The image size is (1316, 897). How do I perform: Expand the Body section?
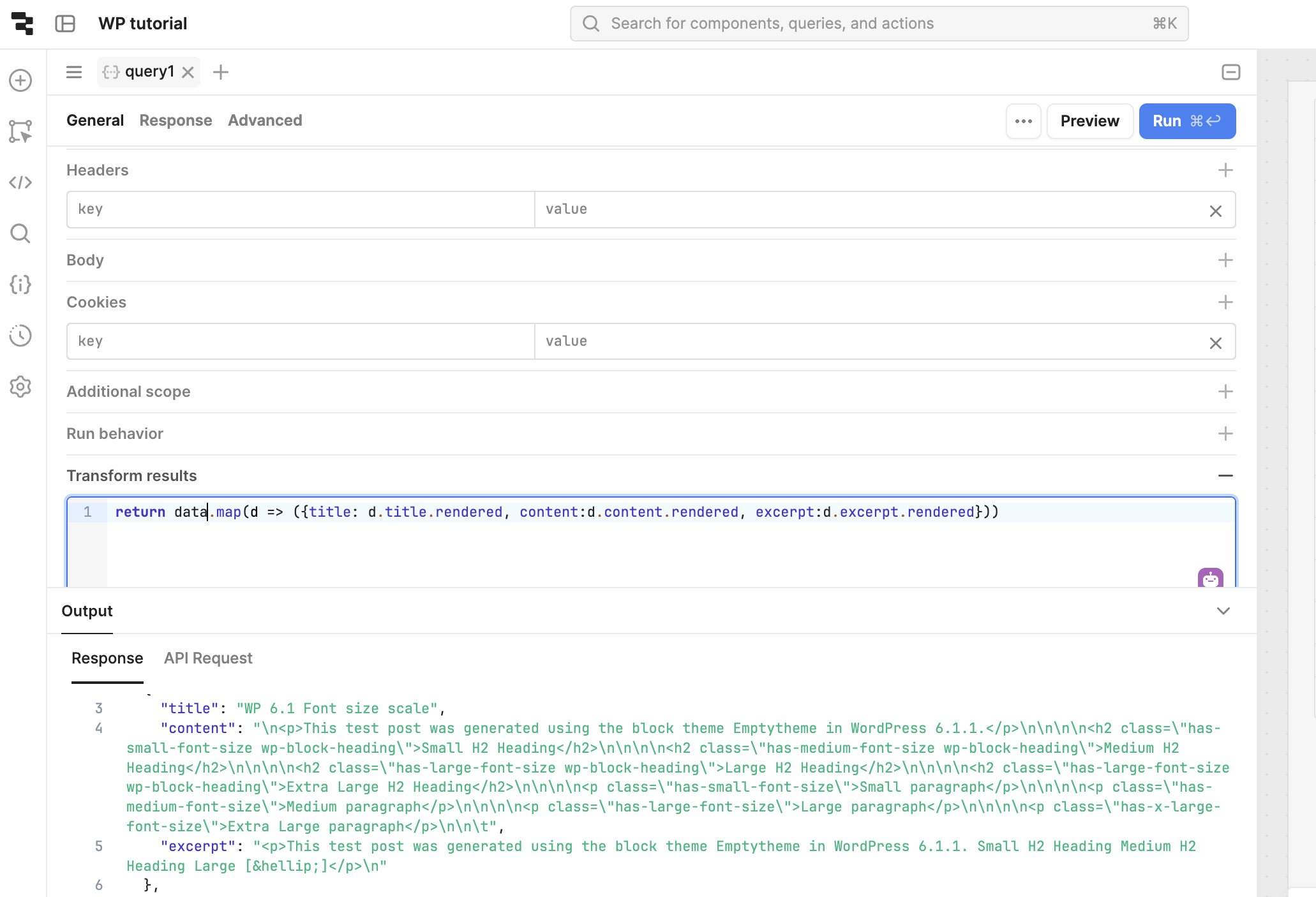(1225, 260)
